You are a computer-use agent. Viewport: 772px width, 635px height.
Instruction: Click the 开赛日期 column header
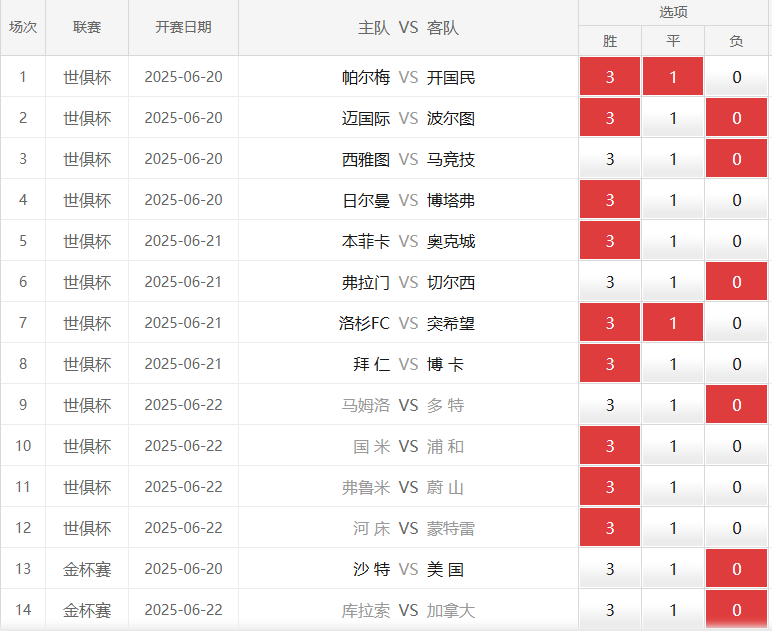click(x=183, y=27)
